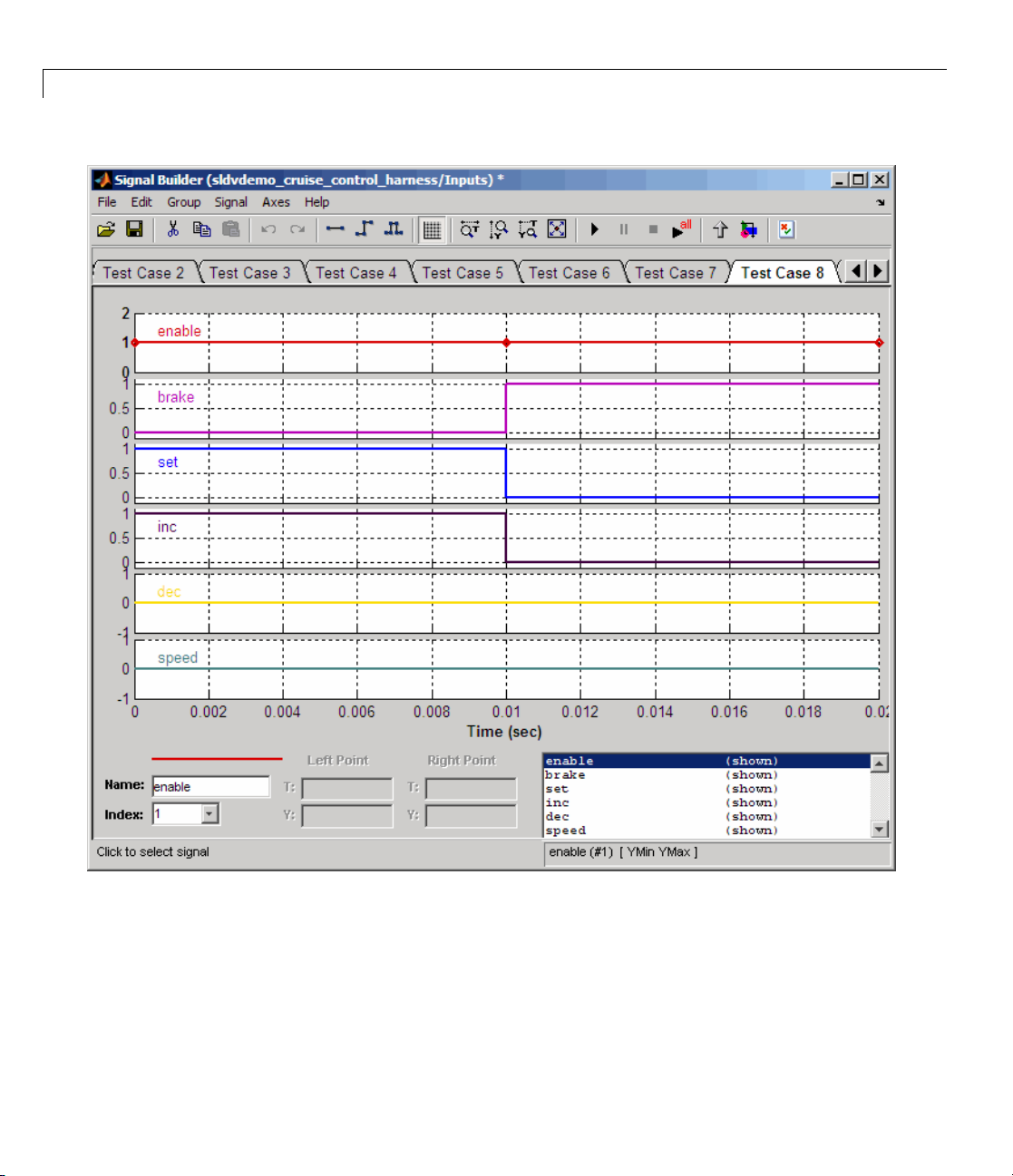Click the Copy icon in toolbar

[201, 229]
